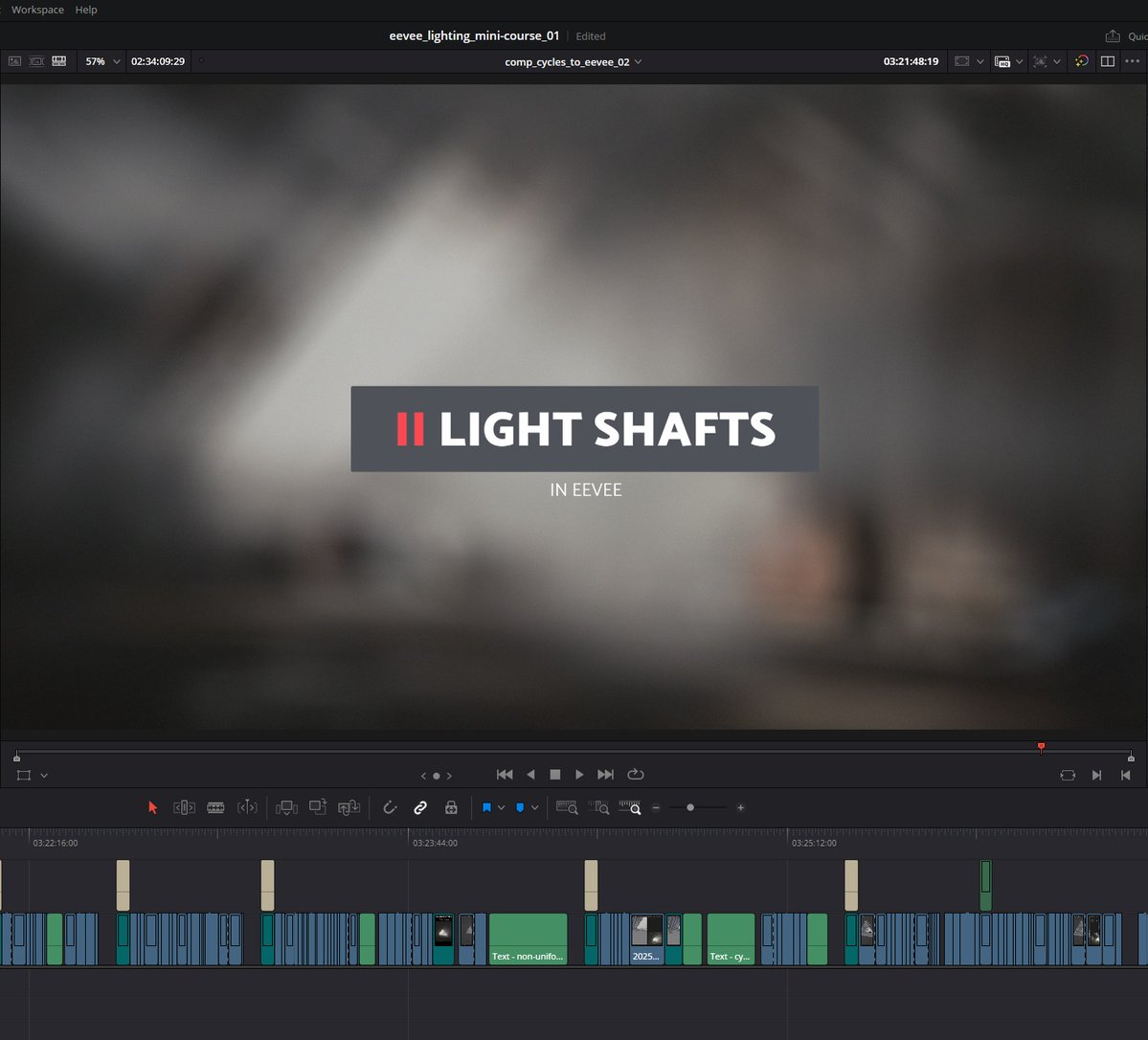Open the dropdown next to viewer view options icon
The width and height of the screenshot is (1148, 1040).
[x=1056, y=61]
